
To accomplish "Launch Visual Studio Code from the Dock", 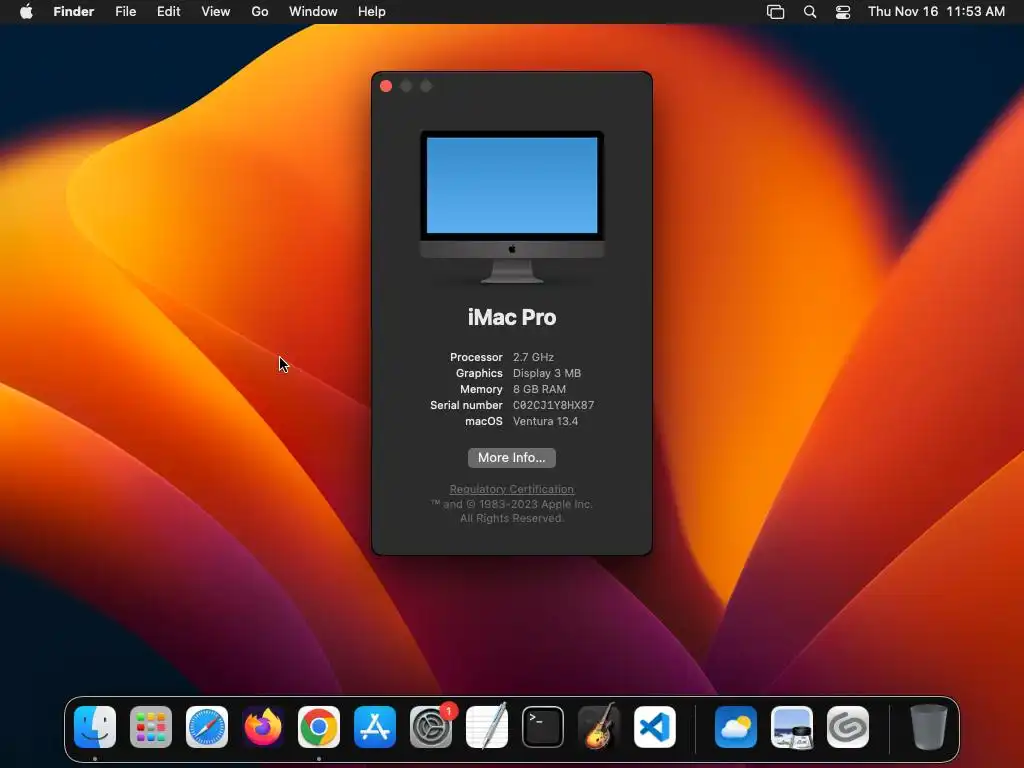I will [x=655, y=727].
